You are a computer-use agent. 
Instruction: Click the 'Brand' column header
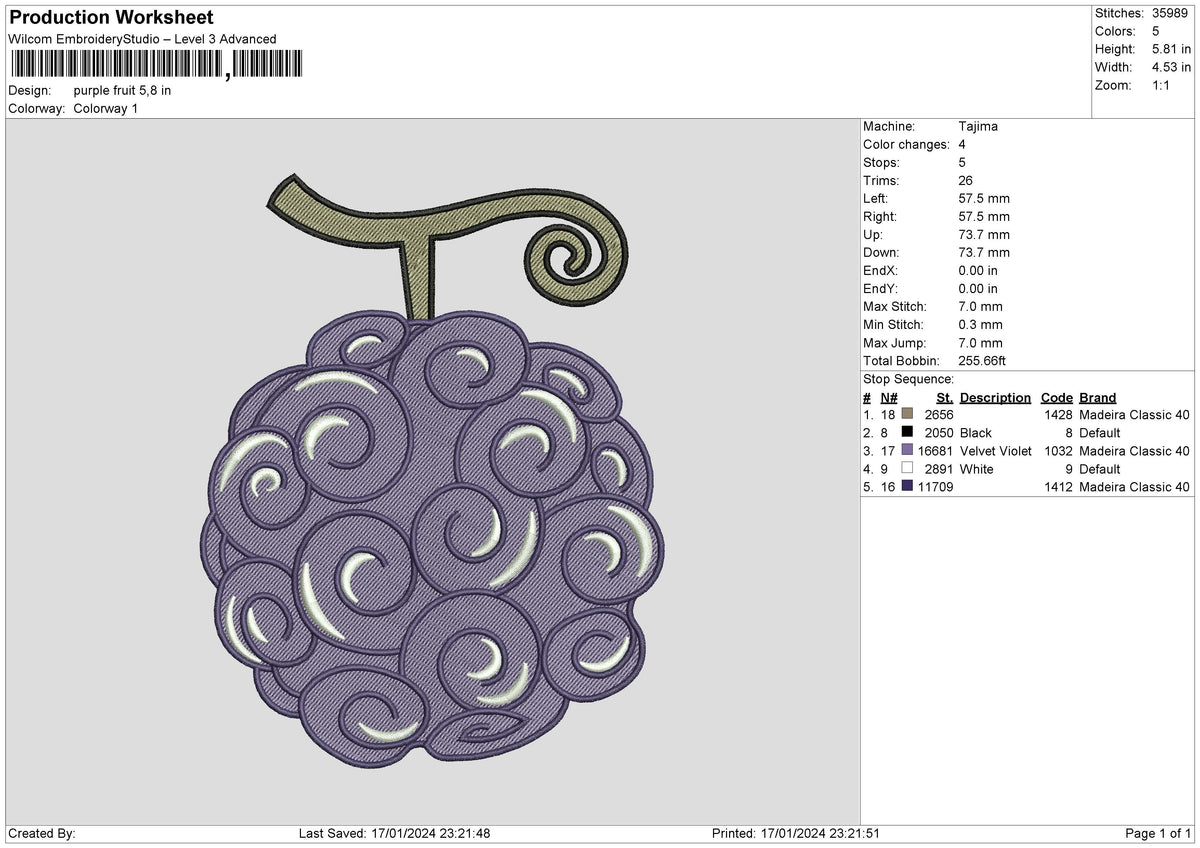pyautogui.click(x=1098, y=397)
